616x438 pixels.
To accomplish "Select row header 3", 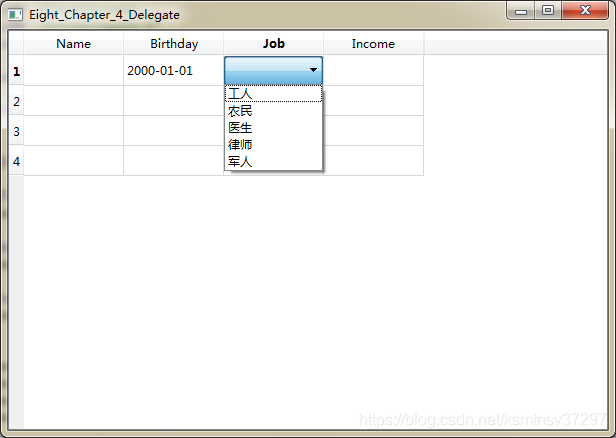I will pos(16,131).
